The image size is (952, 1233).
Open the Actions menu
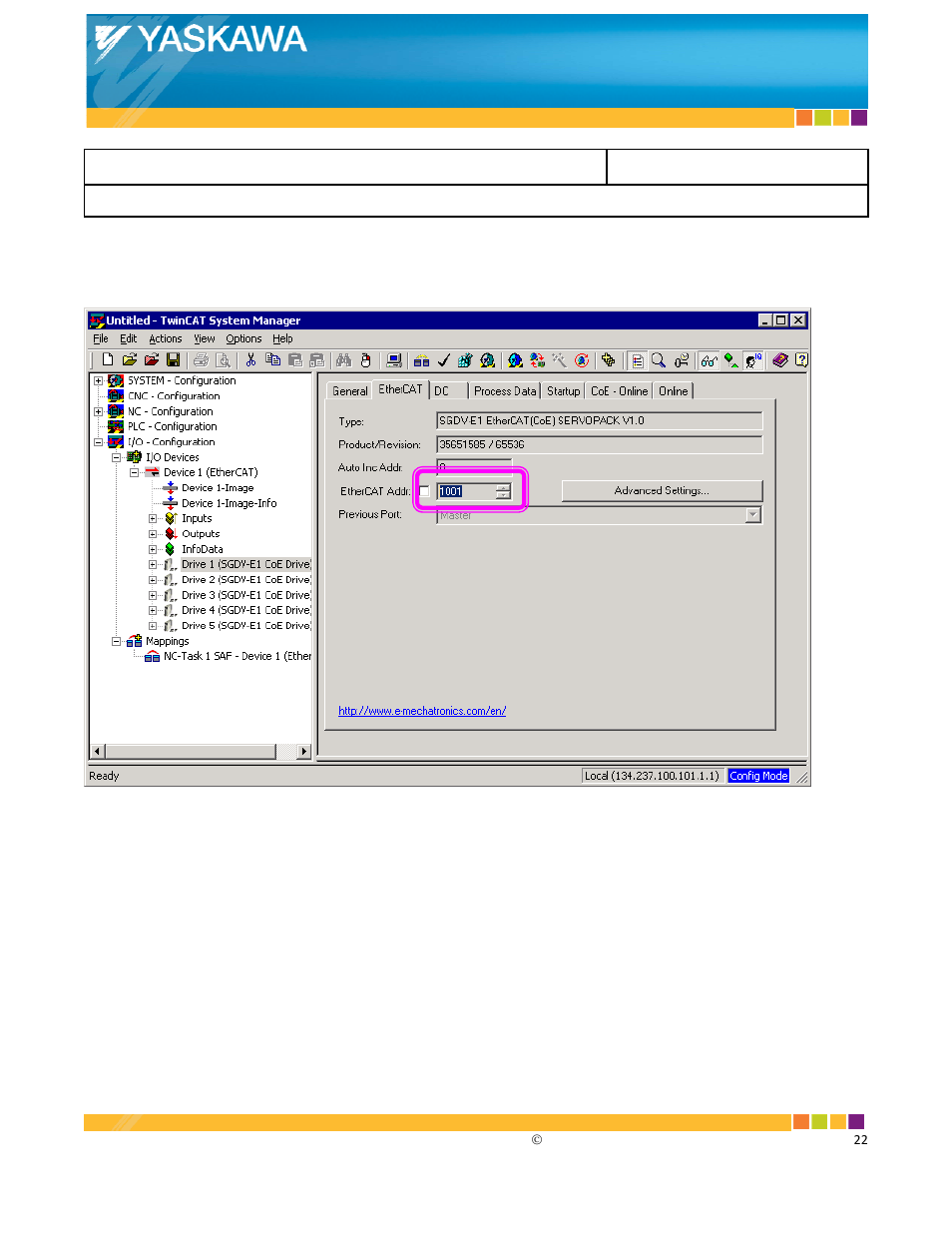pyautogui.click(x=166, y=339)
